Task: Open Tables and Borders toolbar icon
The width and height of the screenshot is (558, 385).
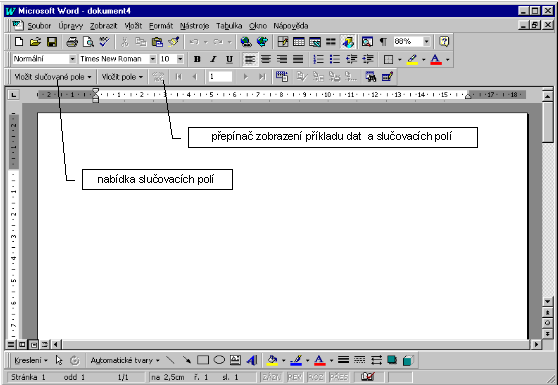Action: [x=283, y=42]
